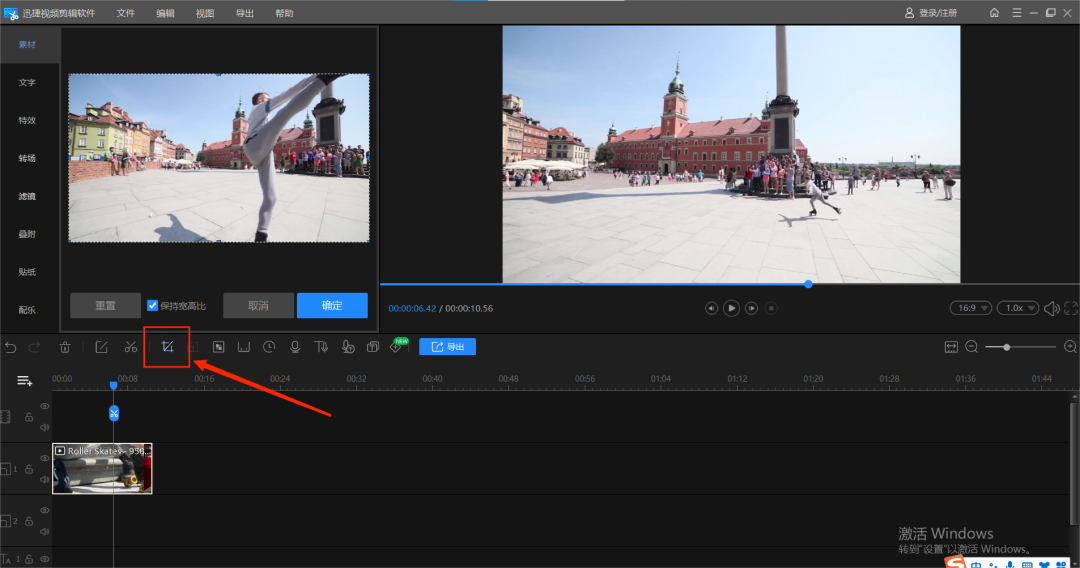Open the 文件 menu
Screen dimensions: 1080x568
pyautogui.click(x=125, y=13)
